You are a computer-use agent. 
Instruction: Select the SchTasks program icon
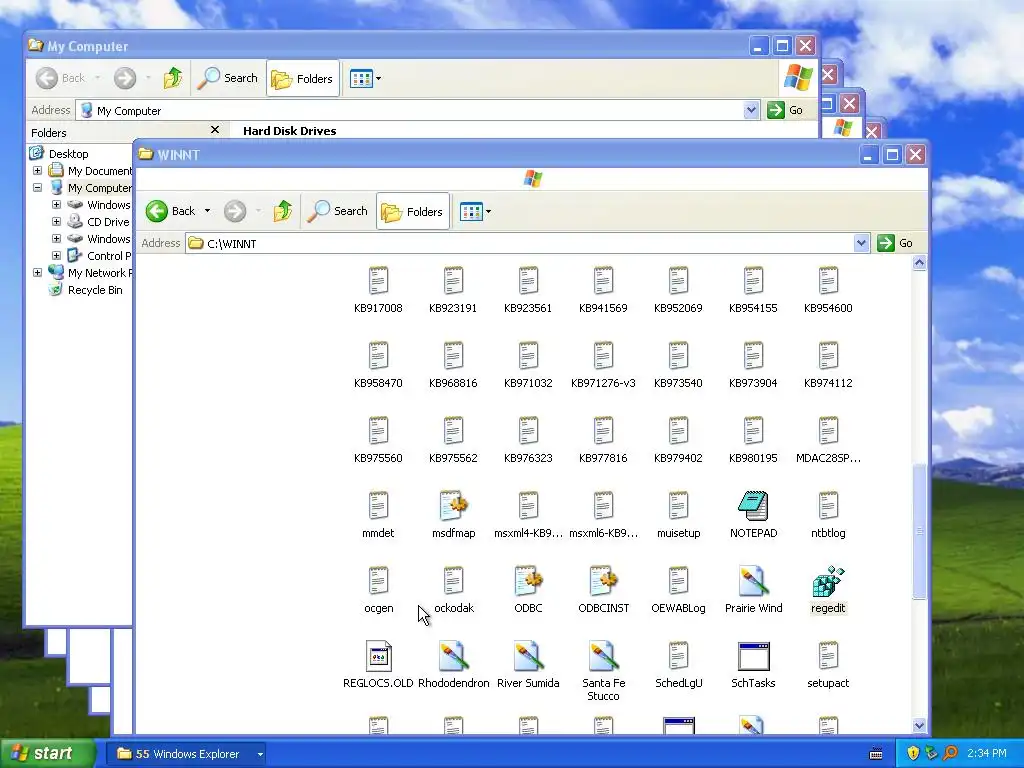click(x=753, y=656)
